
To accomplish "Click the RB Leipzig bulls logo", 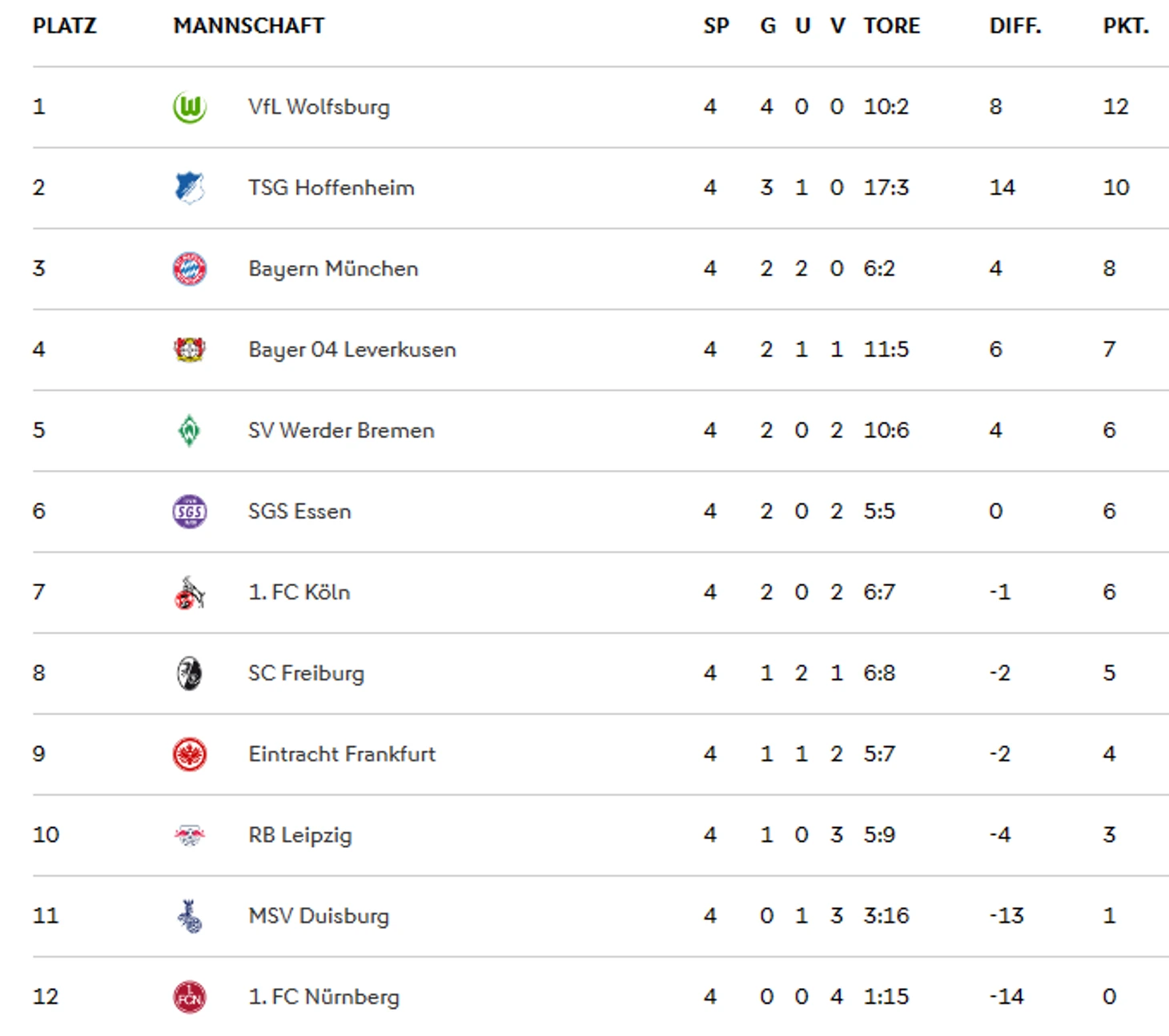I will pos(190,835).
